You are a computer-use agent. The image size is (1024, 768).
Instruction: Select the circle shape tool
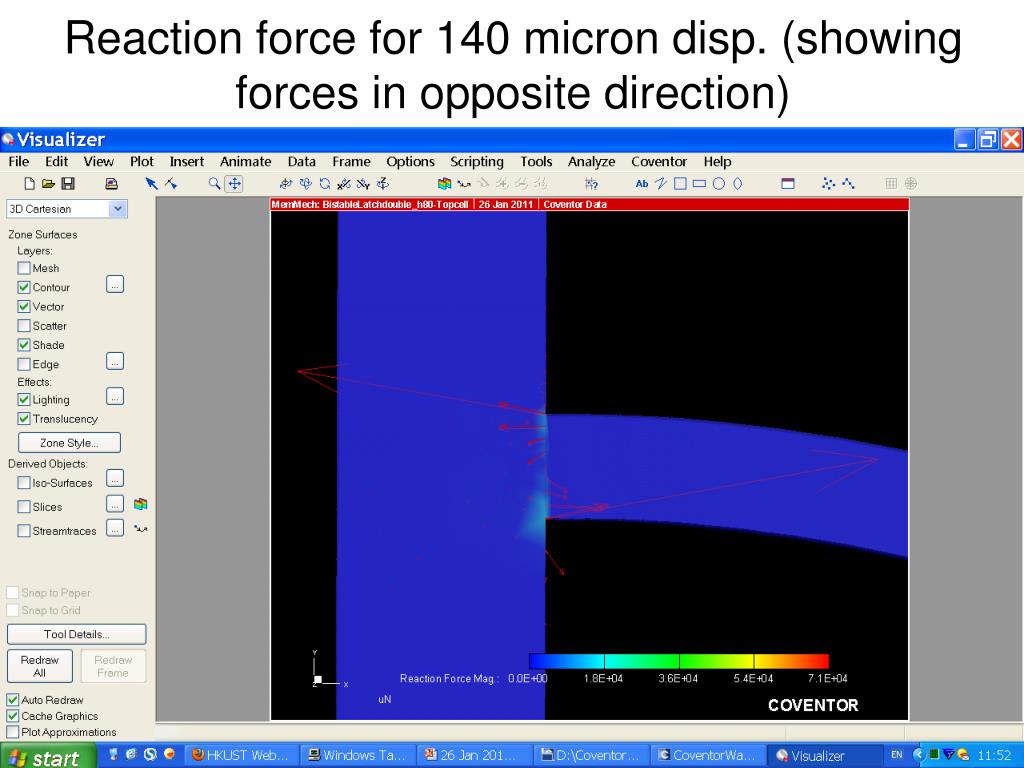(x=719, y=184)
